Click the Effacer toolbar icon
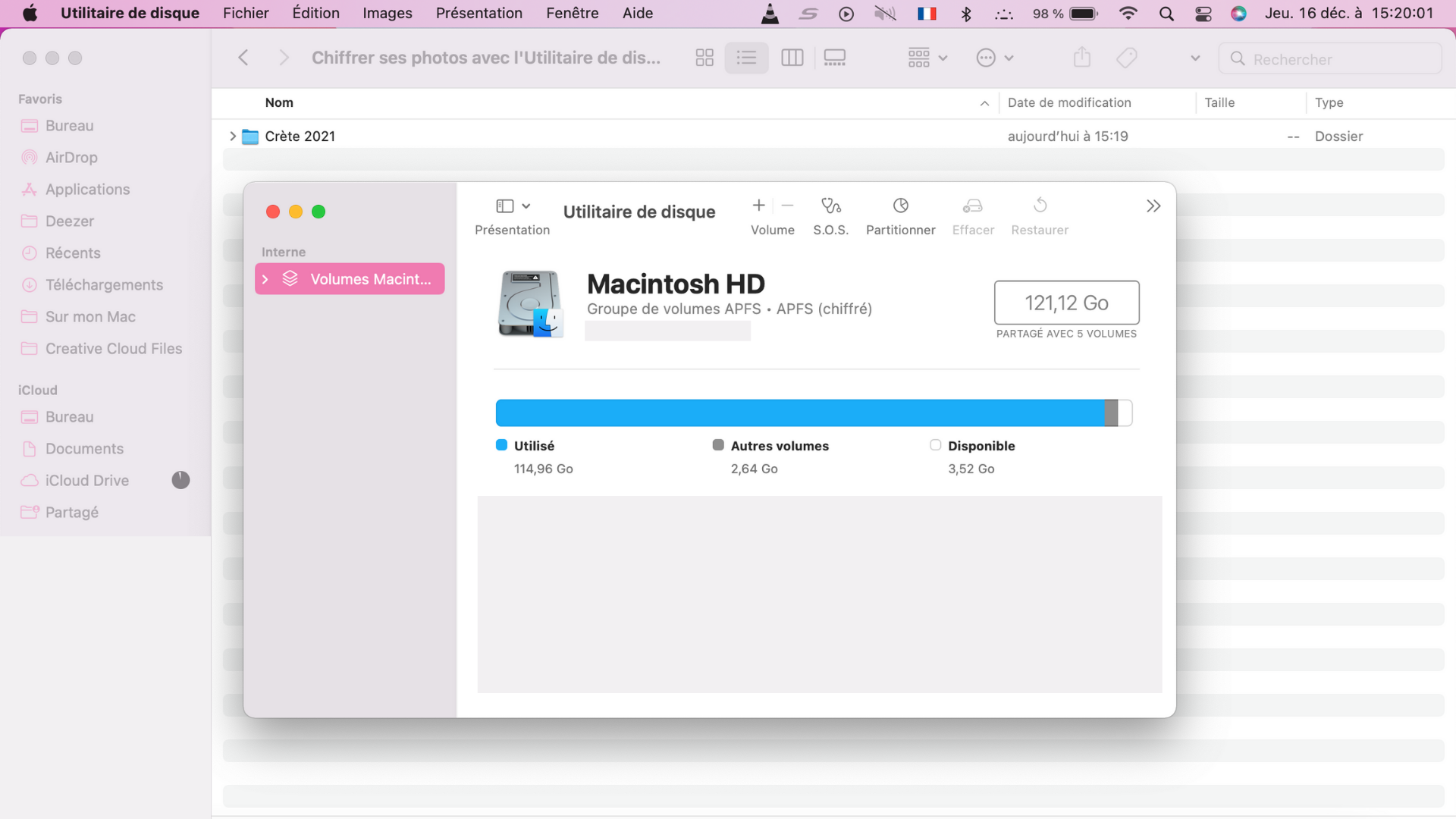The height and width of the screenshot is (819, 1456). (x=973, y=206)
